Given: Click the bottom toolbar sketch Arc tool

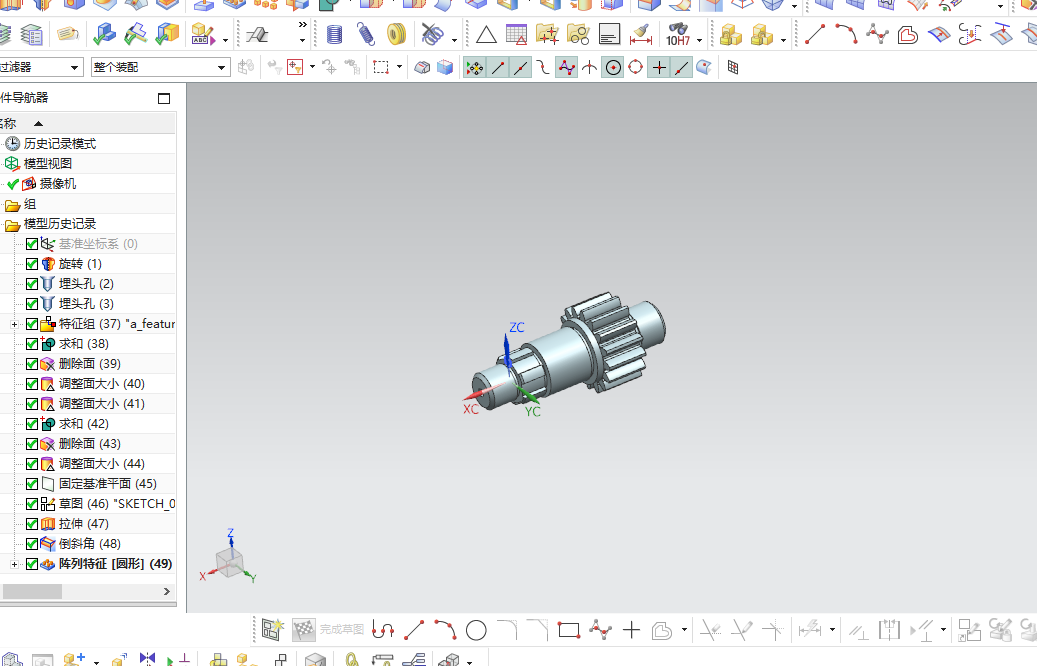Looking at the screenshot, I should [445, 630].
